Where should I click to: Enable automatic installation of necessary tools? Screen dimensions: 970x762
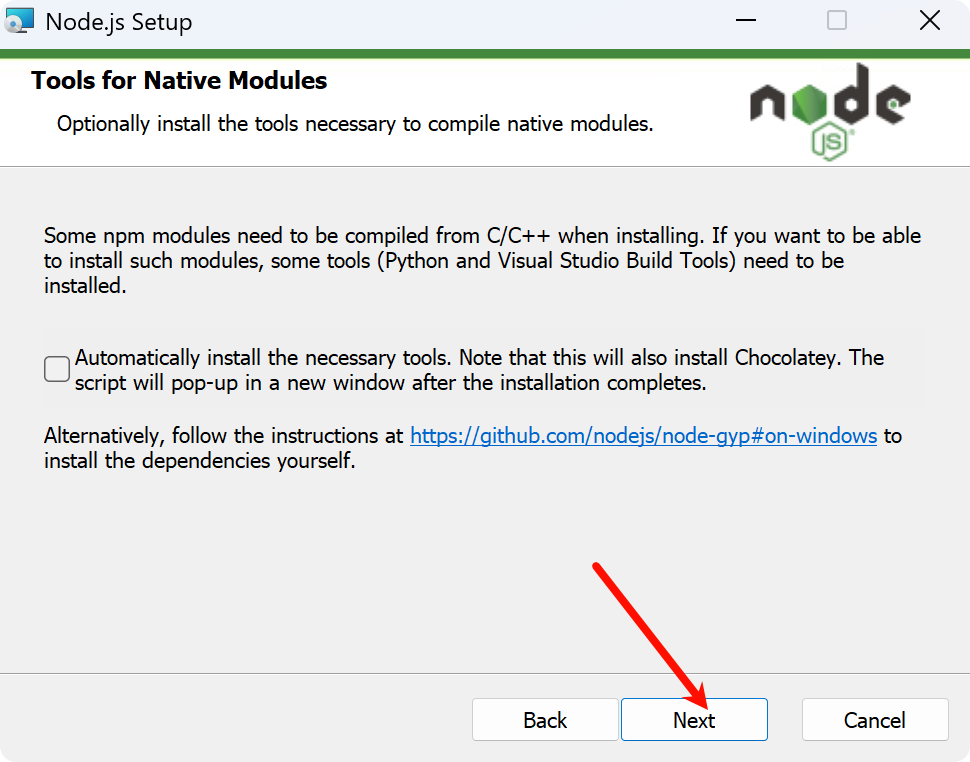point(57,369)
